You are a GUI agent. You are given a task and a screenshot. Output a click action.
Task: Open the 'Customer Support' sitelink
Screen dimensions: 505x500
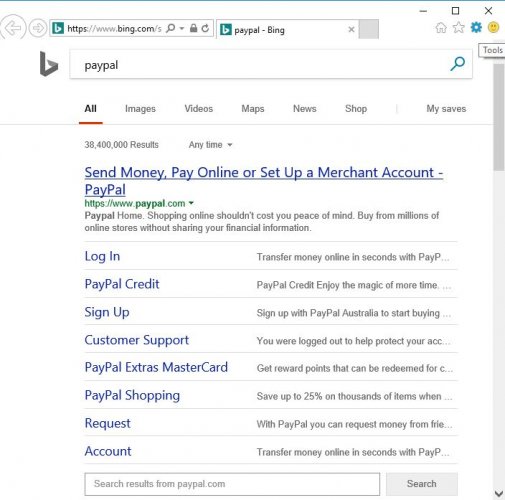click(137, 340)
